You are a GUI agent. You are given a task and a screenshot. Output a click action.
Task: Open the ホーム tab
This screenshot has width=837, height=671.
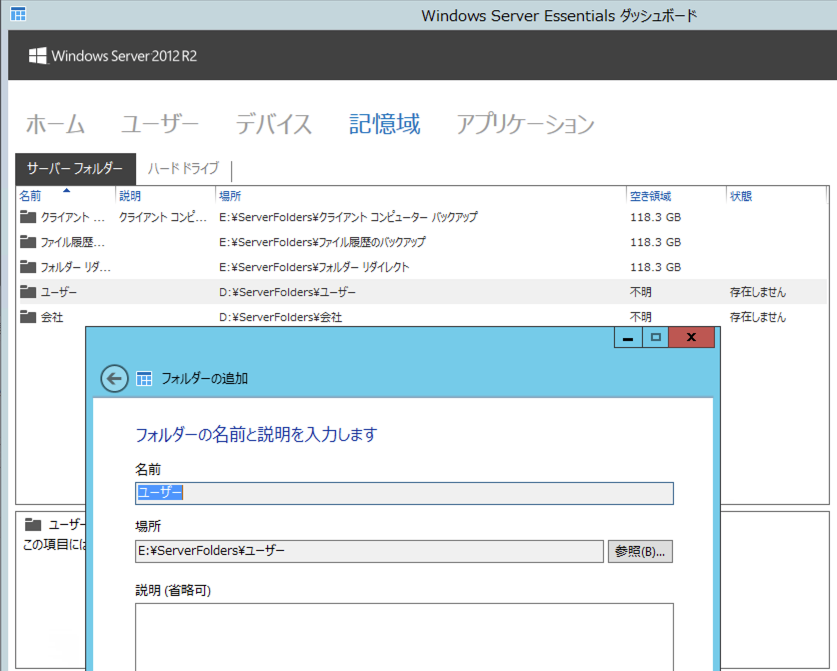tap(56, 124)
